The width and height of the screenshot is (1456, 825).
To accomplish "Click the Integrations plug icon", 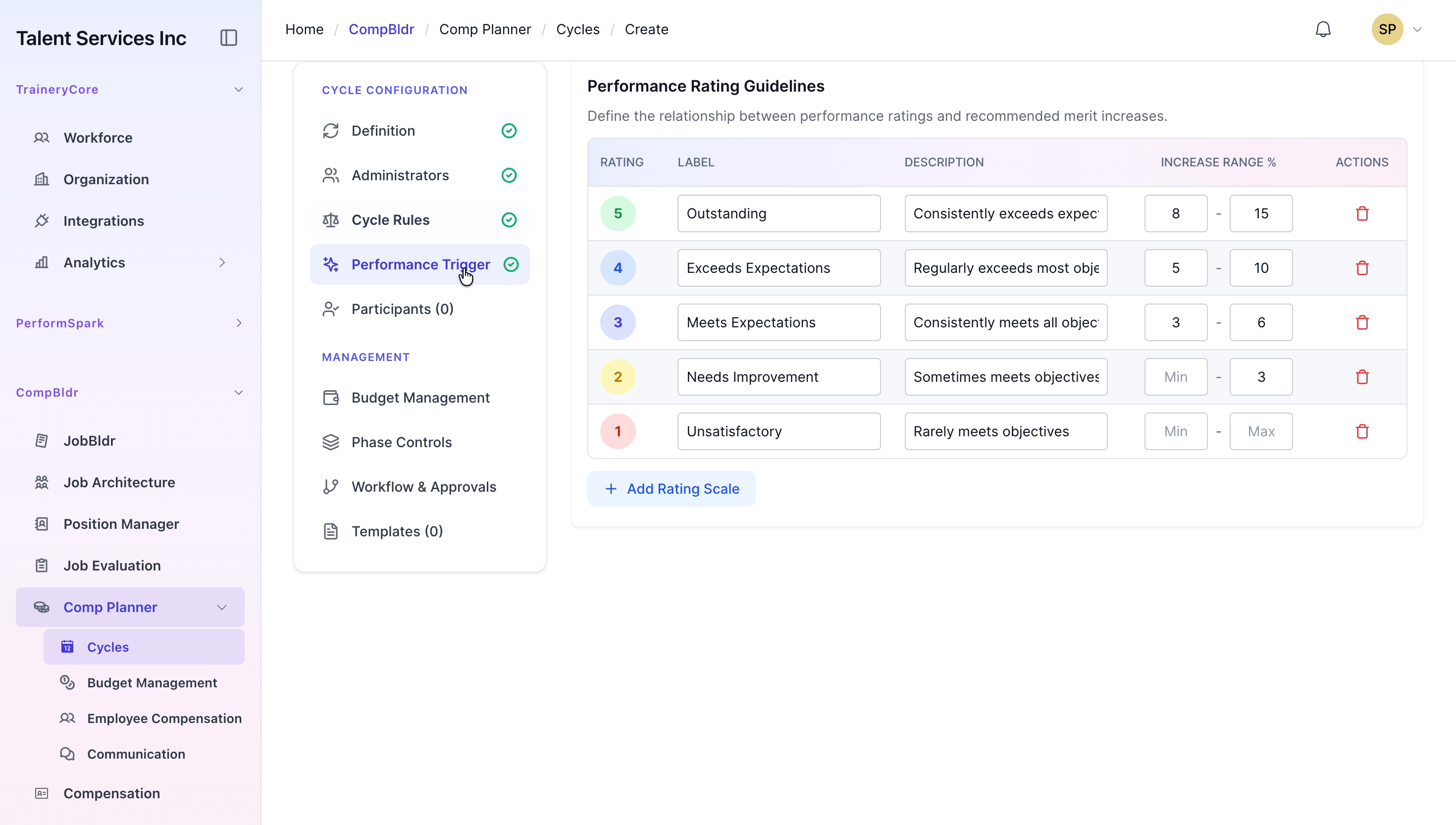I will pyautogui.click(x=42, y=221).
